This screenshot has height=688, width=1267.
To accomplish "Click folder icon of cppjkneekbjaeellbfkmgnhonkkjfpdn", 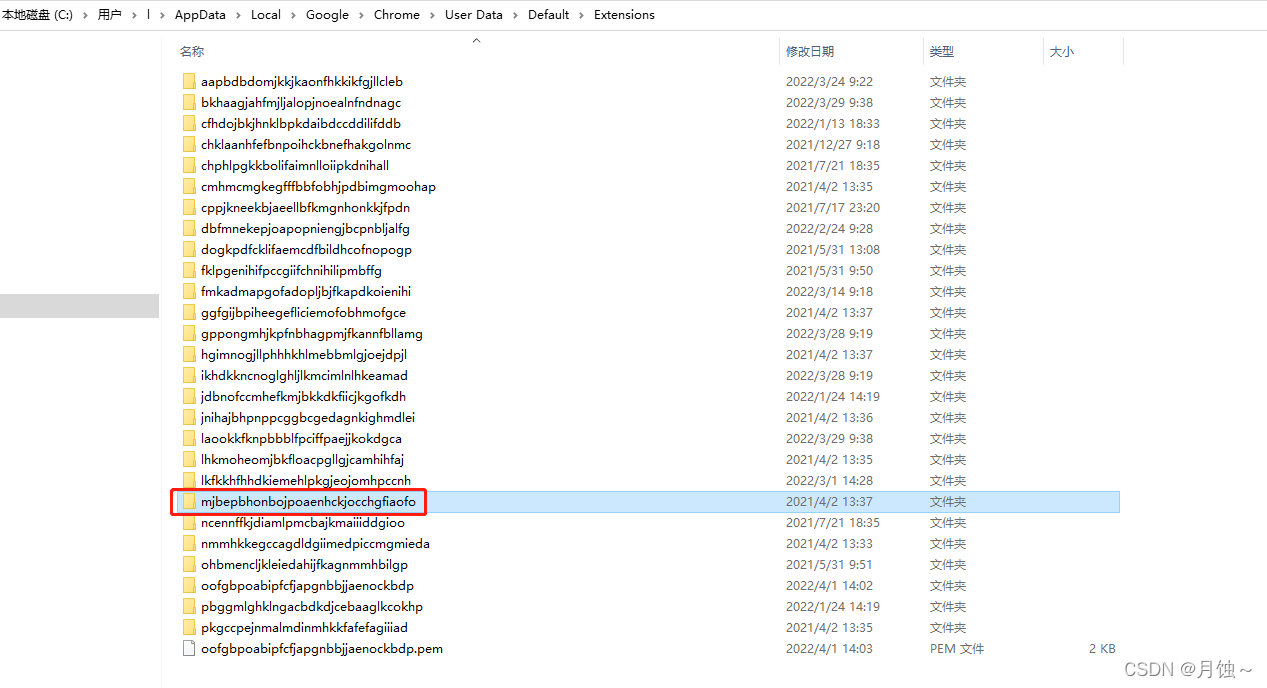I will pos(189,208).
